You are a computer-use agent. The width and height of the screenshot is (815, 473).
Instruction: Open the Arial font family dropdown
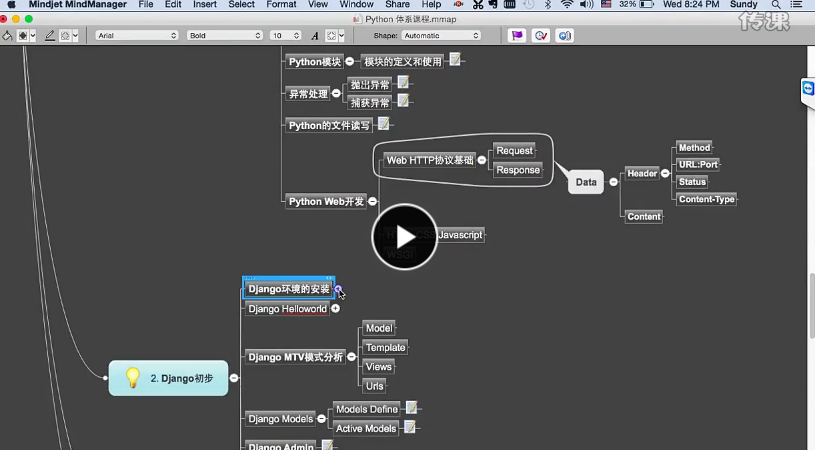(x=137, y=36)
